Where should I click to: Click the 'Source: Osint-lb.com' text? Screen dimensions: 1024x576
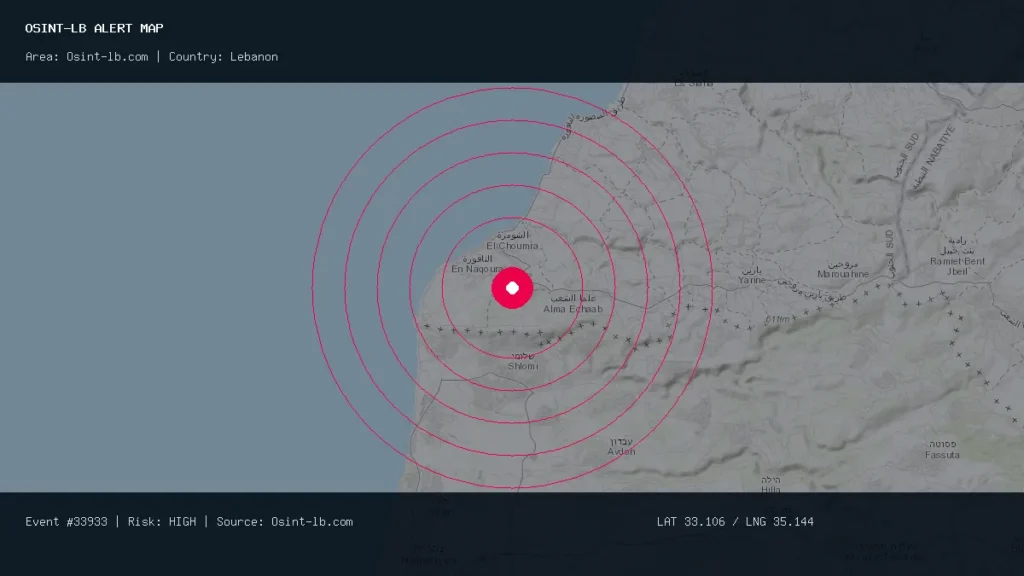[x=285, y=522]
